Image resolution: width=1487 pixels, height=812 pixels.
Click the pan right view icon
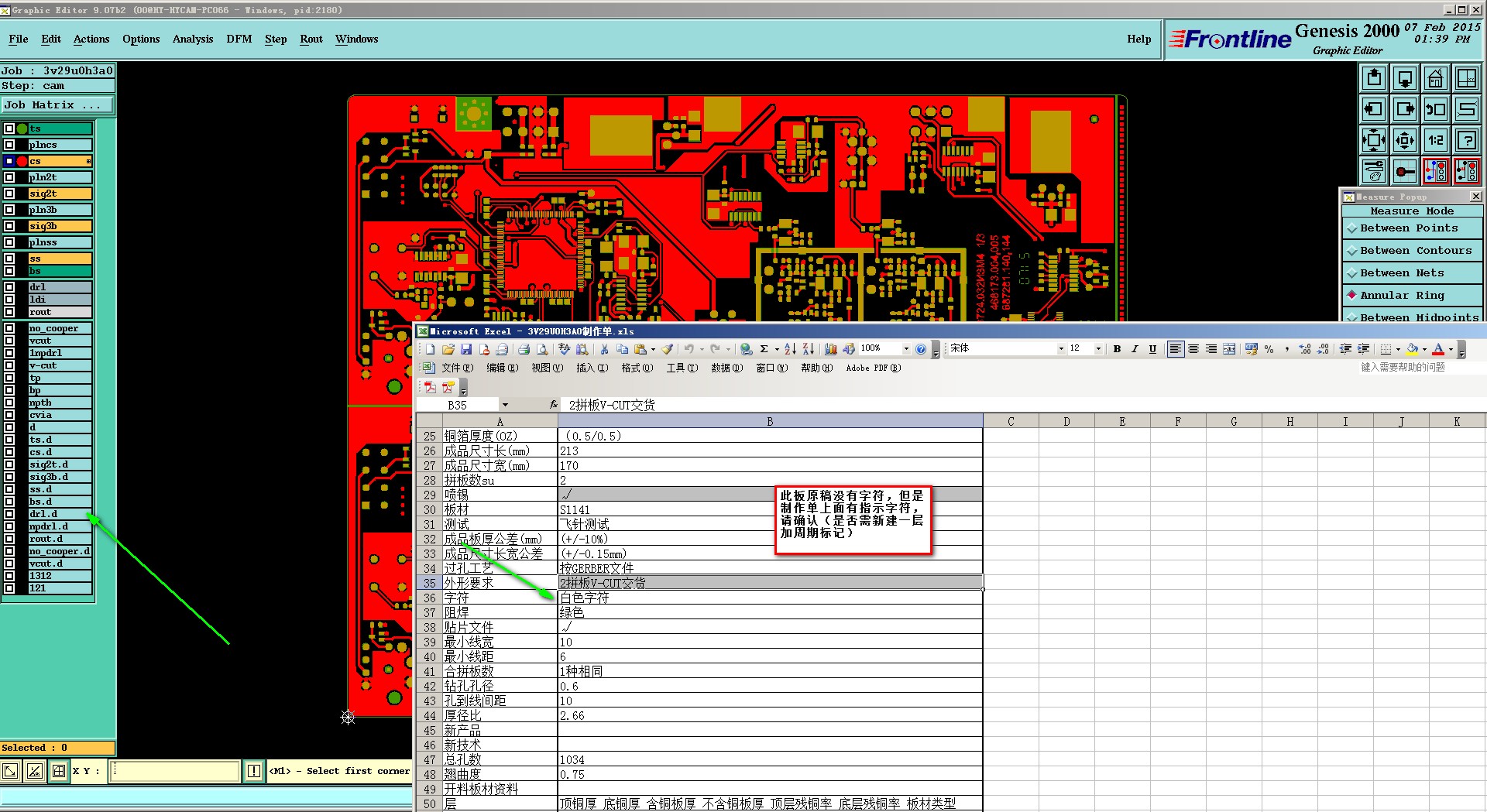pos(1405,109)
